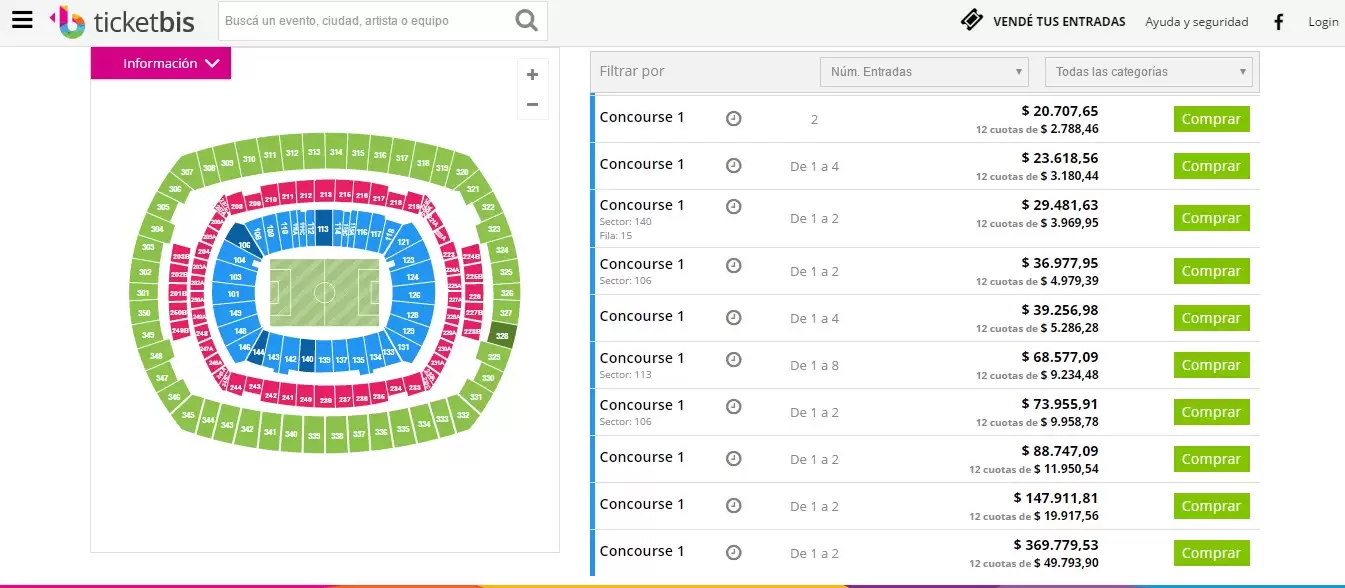
Task: Click the ticket icon beside Vendé tus entradas
Action: point(971,21)
